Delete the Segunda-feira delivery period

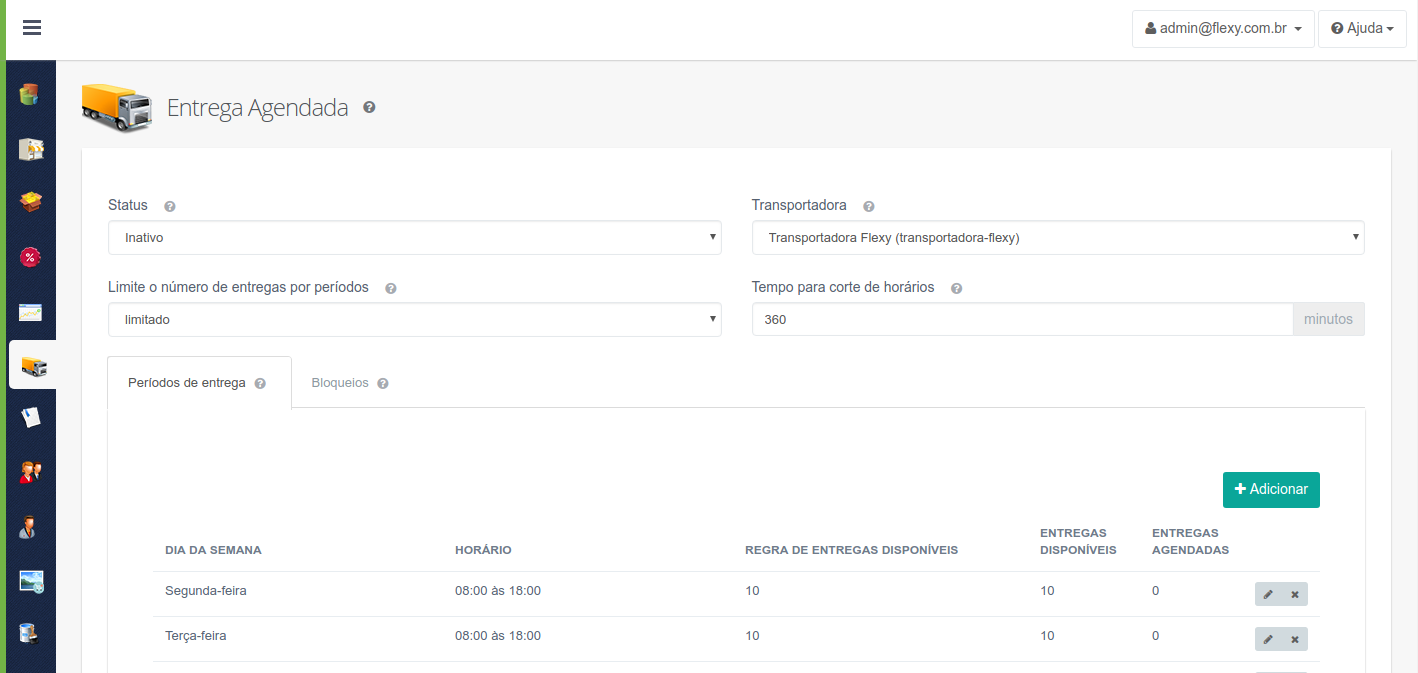pos(1295,594)
